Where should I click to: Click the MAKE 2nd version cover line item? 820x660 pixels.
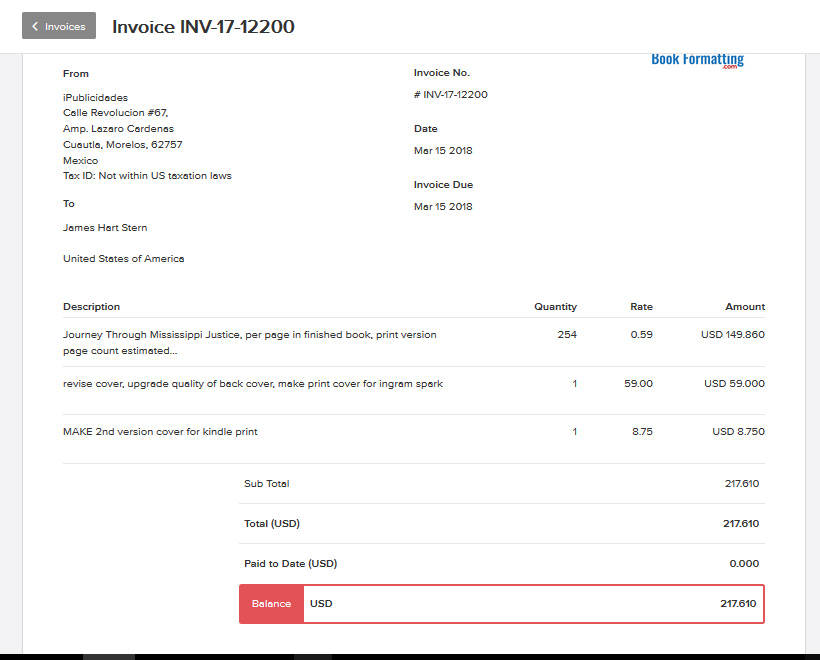160,432
